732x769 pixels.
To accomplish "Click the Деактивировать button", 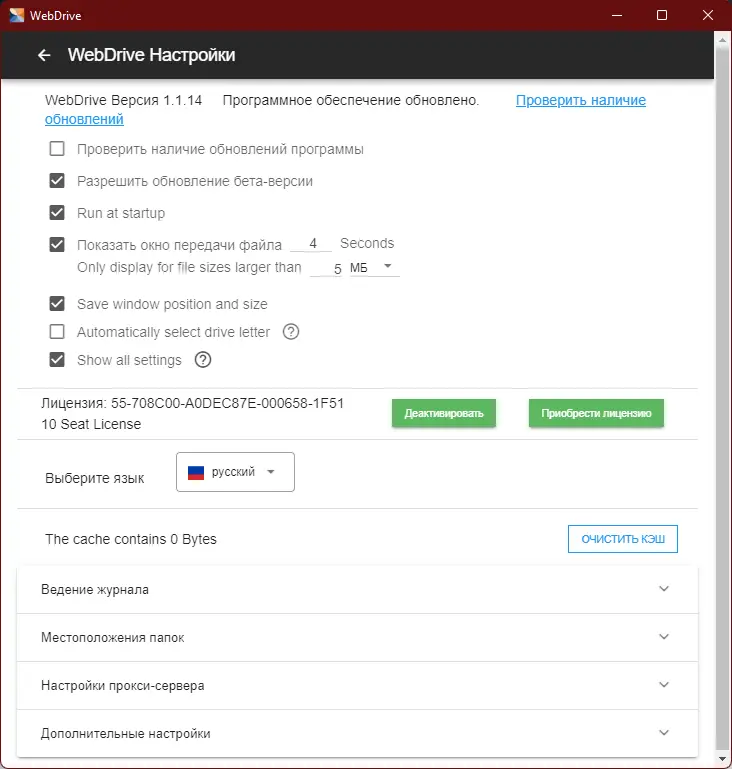I will pyautogui.click(x=444, y=413).
